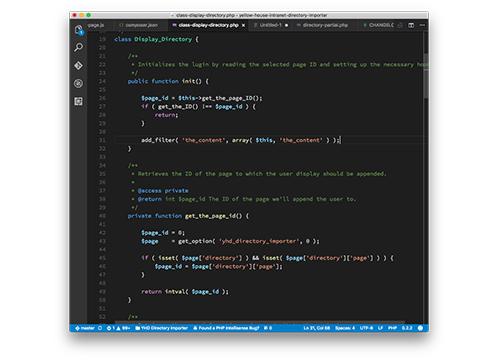This screenshot has width=500, height=360.
Task: Click the horizontal scrollbar at editor bottom
Action: (260, 322)
